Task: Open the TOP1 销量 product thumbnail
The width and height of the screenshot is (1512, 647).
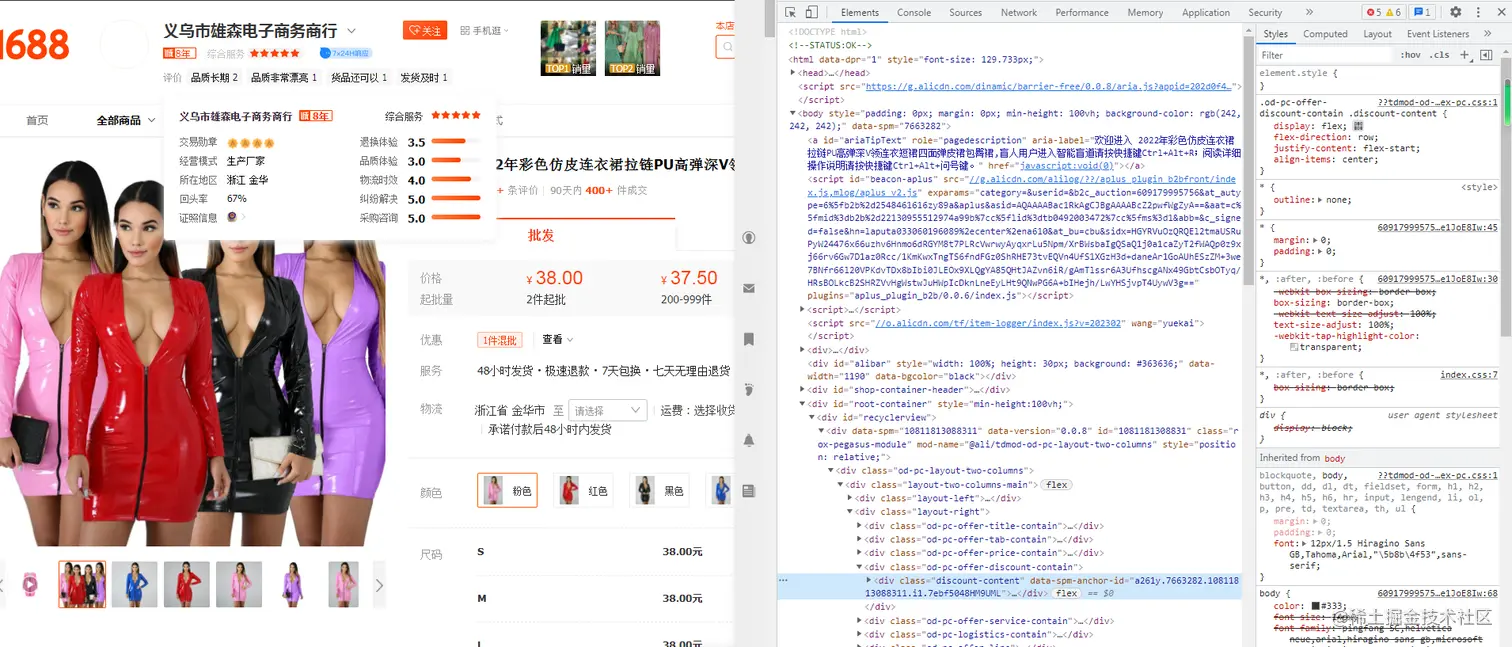Action: pos(568,47)
